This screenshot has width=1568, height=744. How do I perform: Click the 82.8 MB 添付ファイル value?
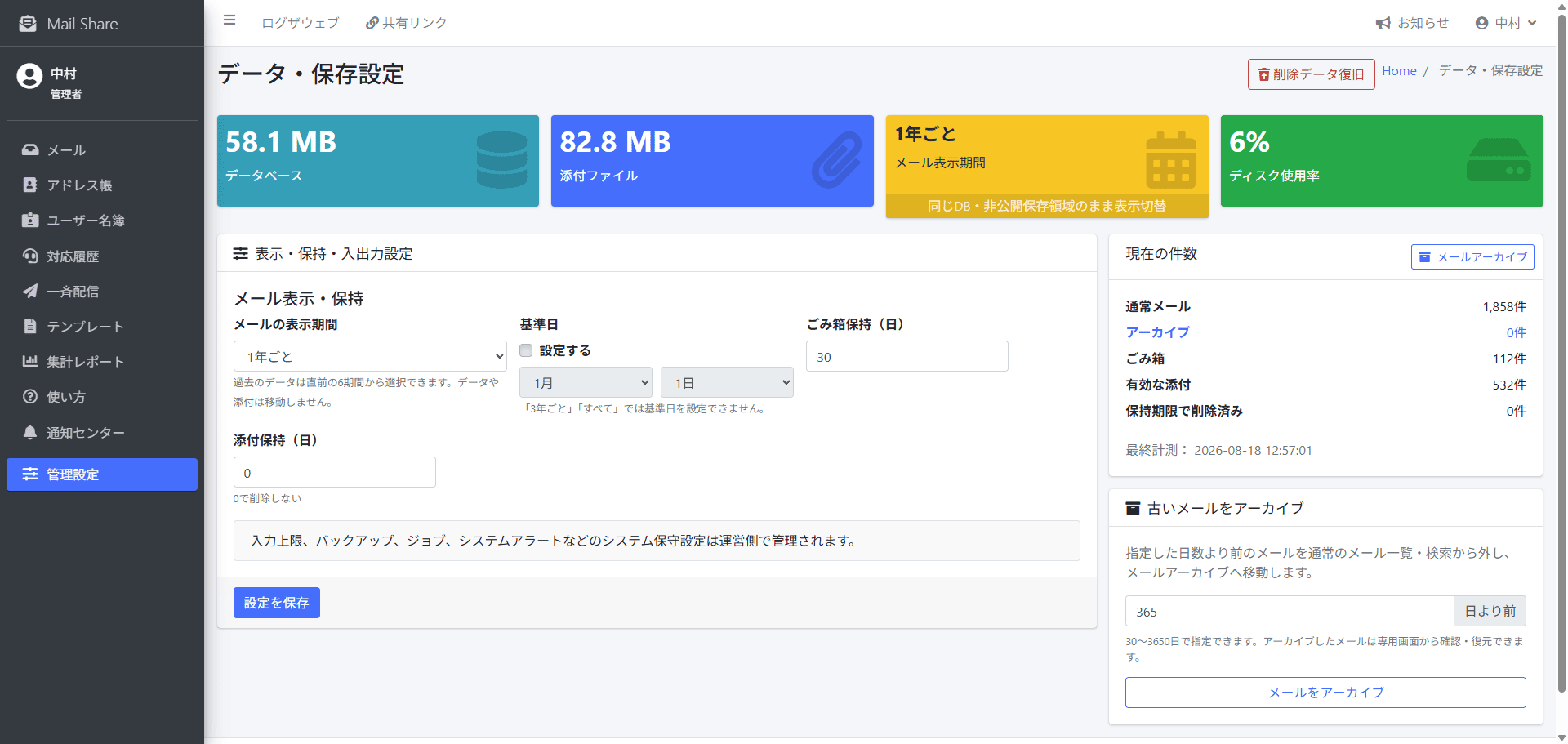click(x=615, y=142)
